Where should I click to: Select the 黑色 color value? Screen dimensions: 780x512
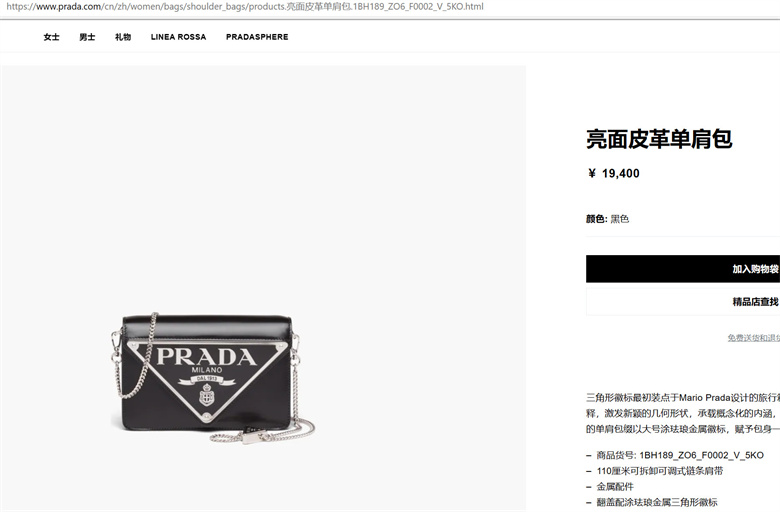tap(620, 219)
